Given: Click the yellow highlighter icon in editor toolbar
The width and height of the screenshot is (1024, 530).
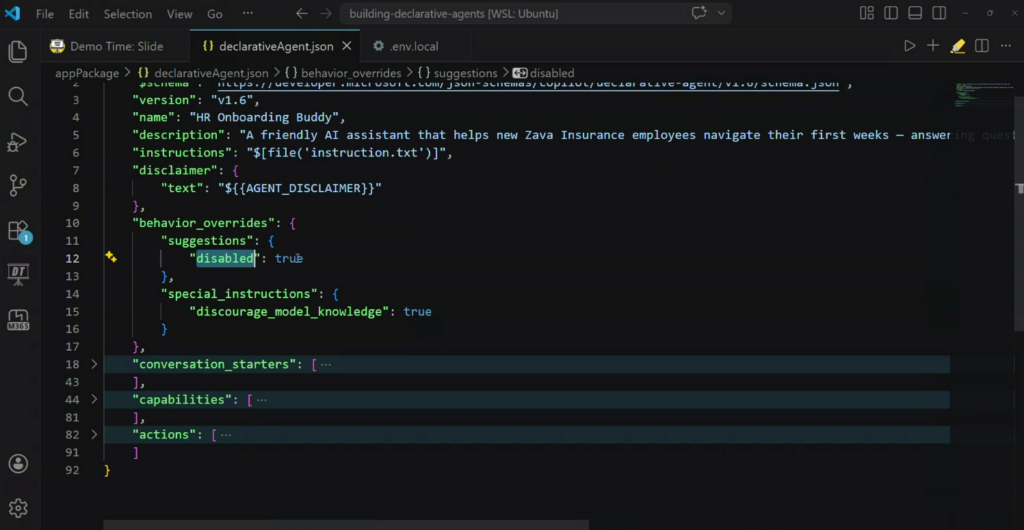Looking at the screenshot, I should click(x=957, y=46).
